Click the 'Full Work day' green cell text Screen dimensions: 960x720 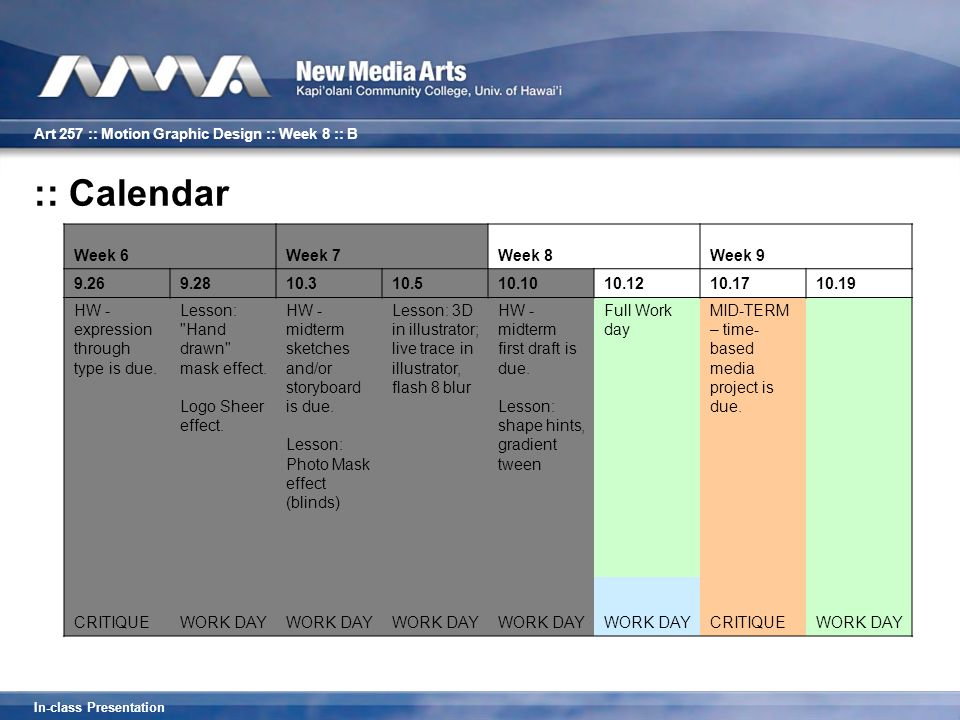tap(637, 320)
